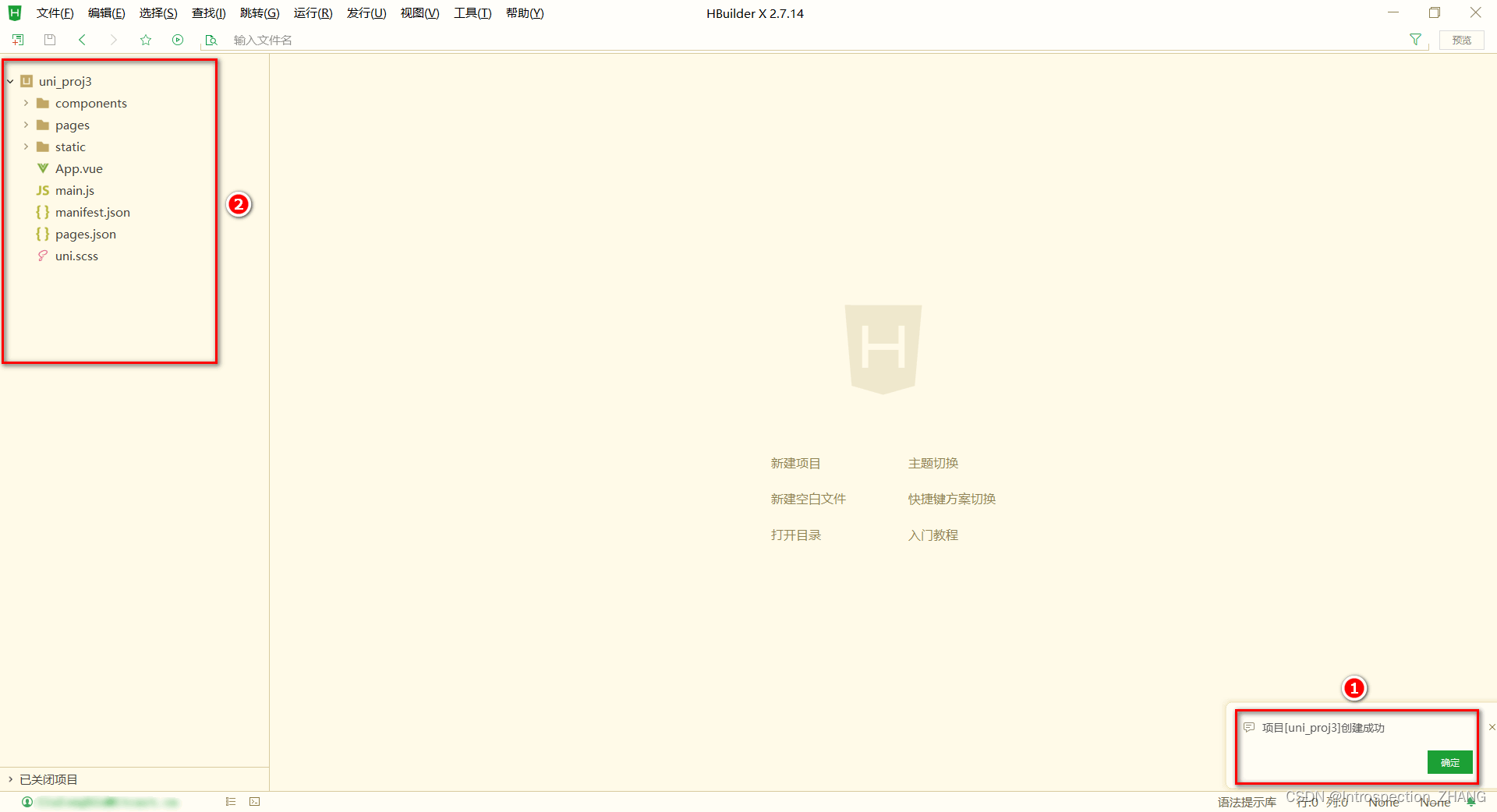Open the 运行(R) menu

[x=313, y=13]
